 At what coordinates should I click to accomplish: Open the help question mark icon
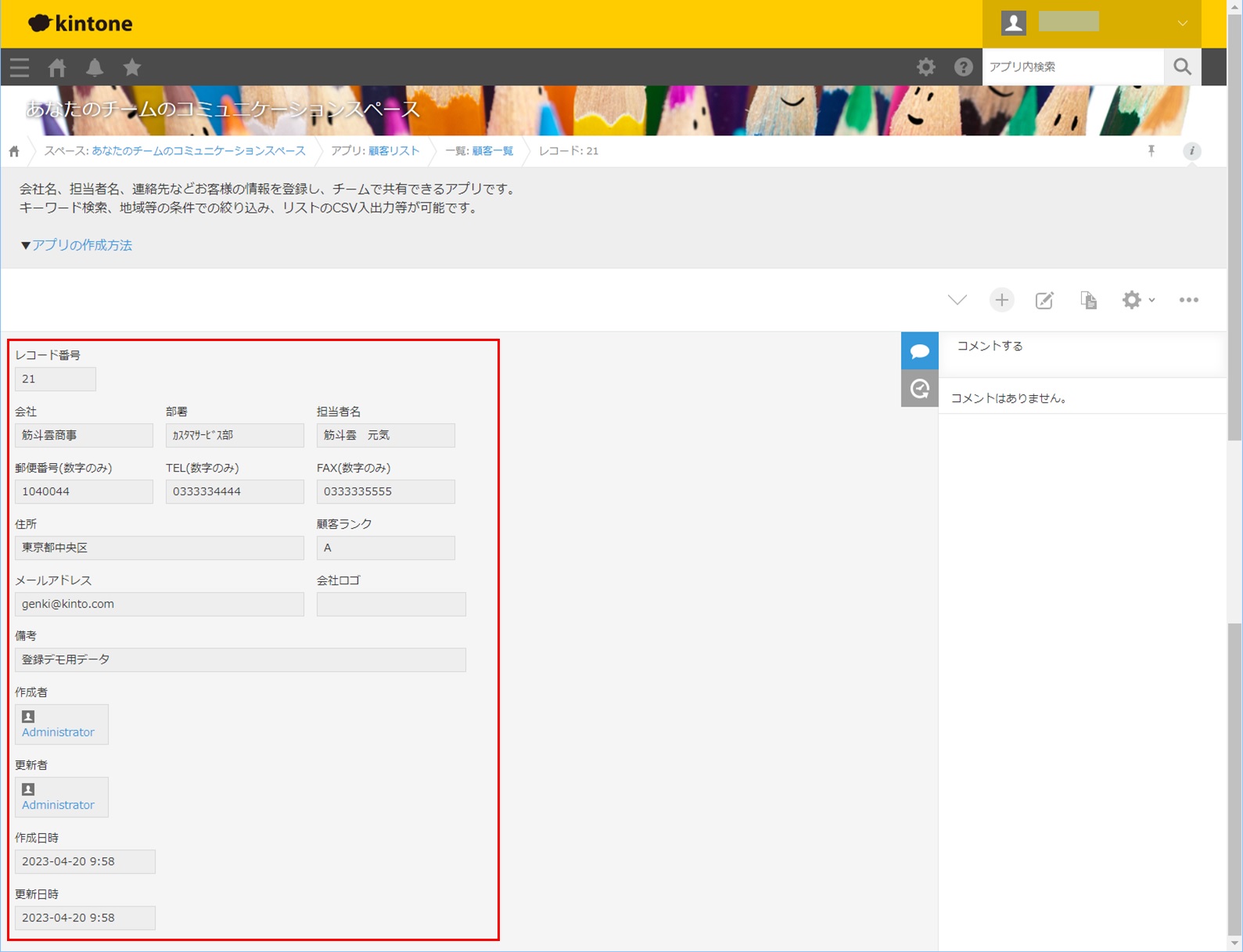[964, 67]
